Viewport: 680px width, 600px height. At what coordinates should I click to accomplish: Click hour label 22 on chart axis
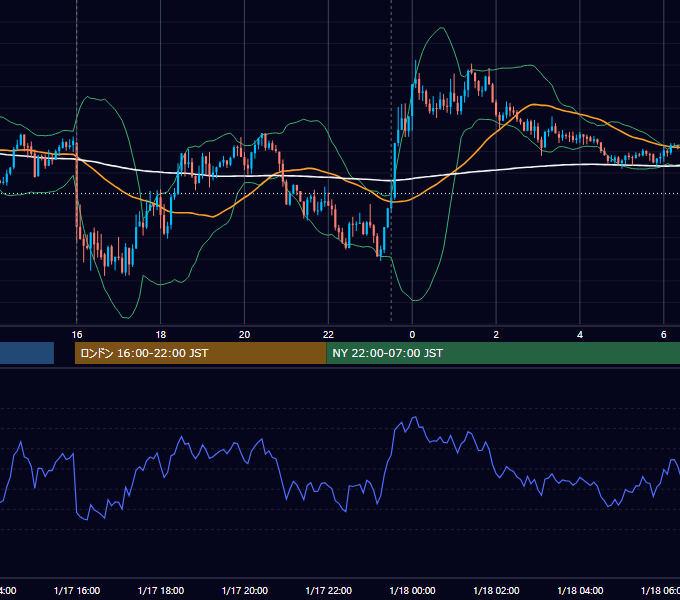click(x=328, y=334)
